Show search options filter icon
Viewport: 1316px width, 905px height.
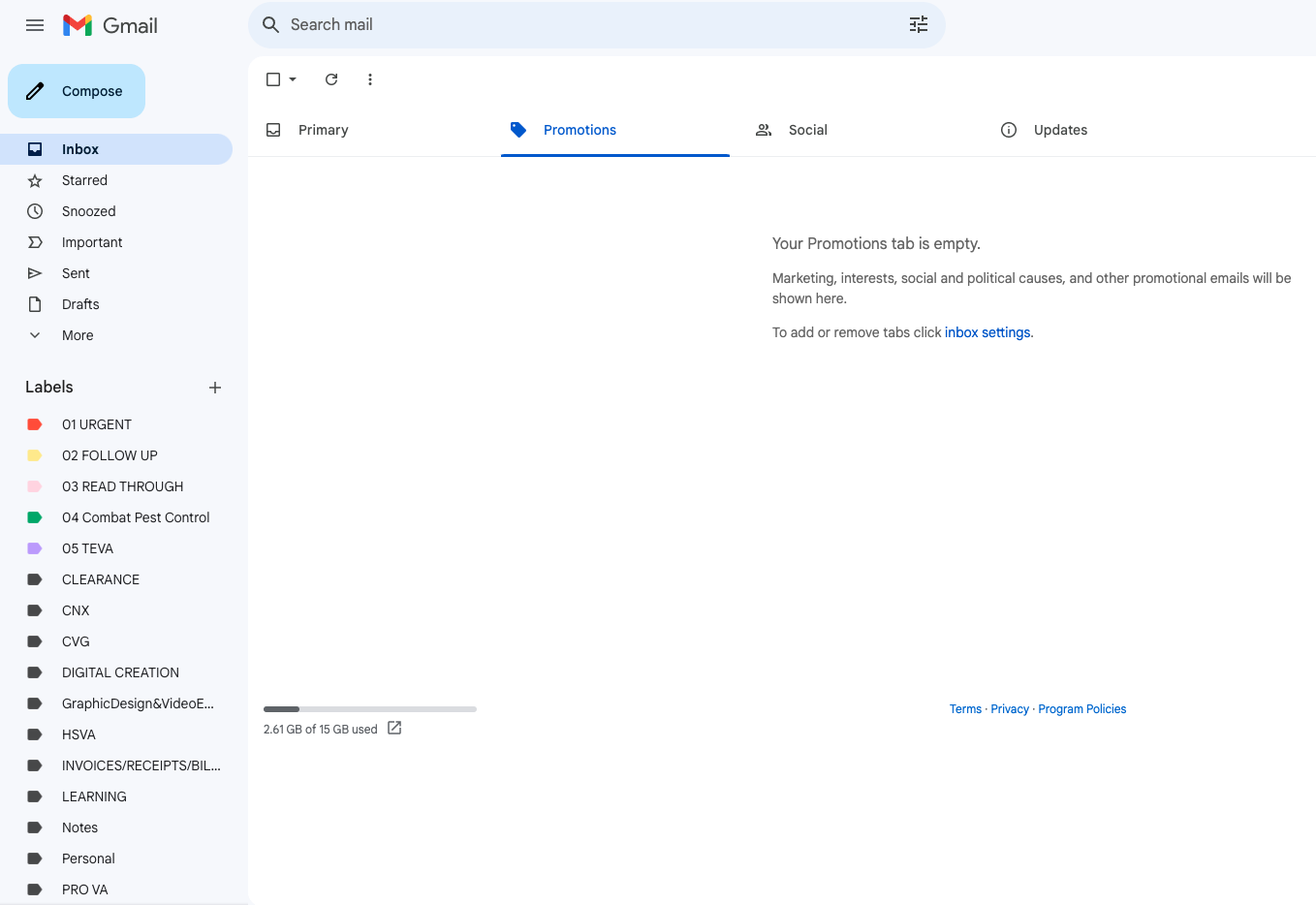[919, 25]
